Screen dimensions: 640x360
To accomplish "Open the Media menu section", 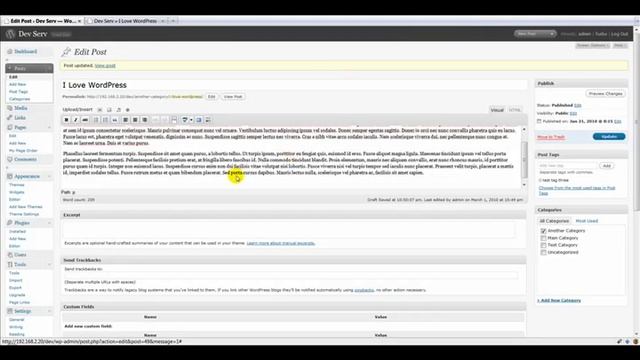I will tap(21, 108).
